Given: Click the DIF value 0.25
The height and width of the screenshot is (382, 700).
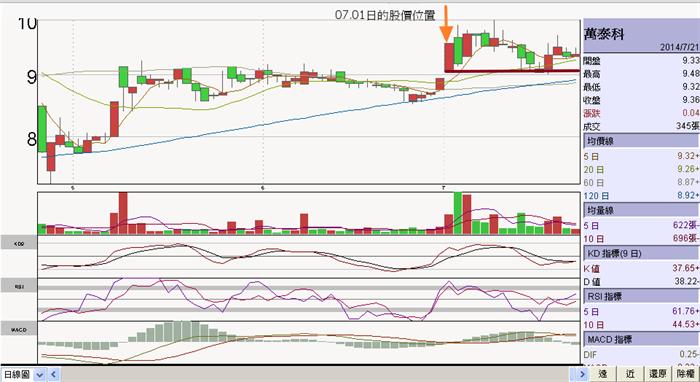Looking at the screenshot, I should tap(690, 355).
